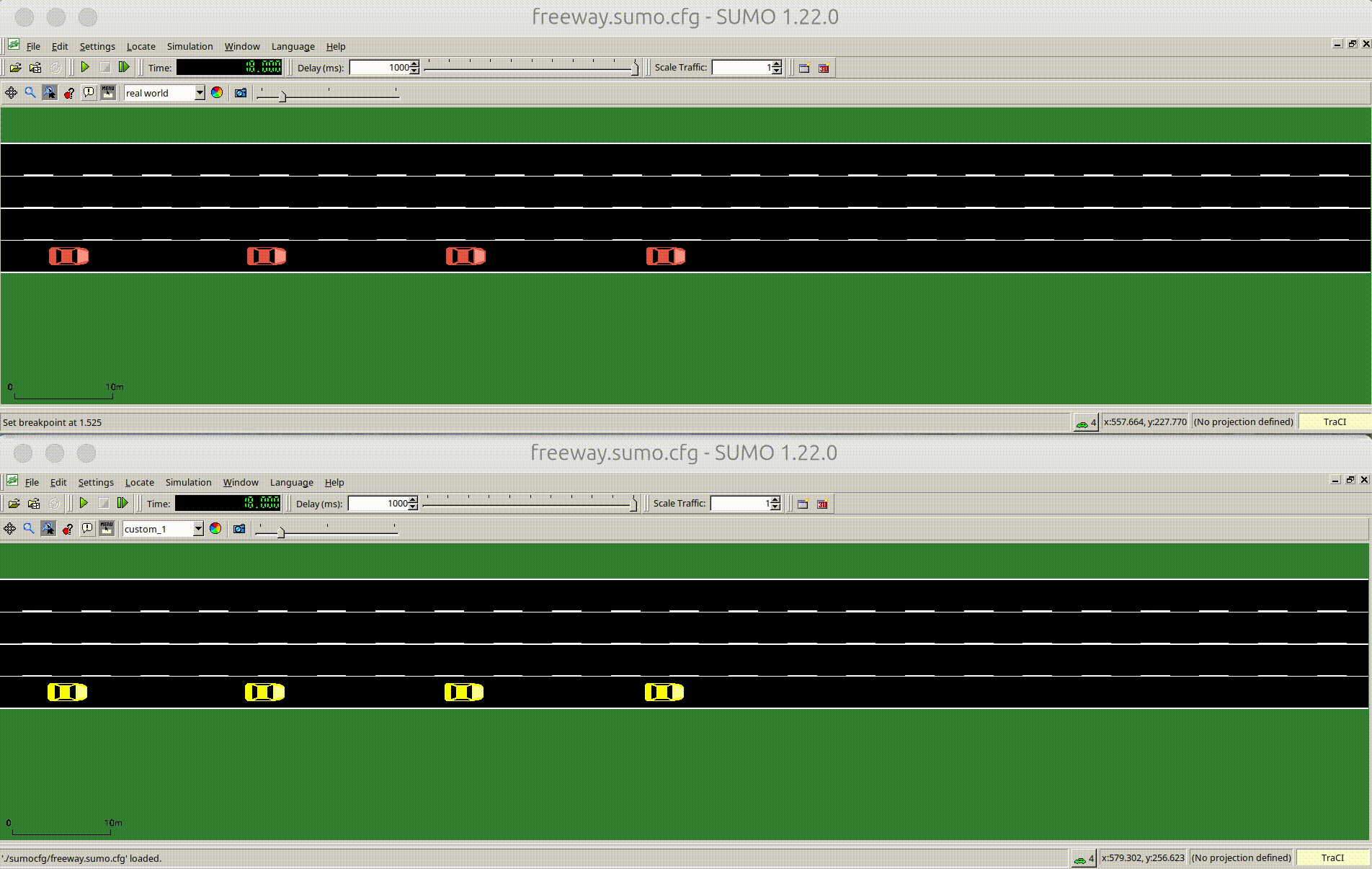The image size is (1372, 869).
Task: Toggle the zoom style button in top window
Action: (x=50, y=93)
